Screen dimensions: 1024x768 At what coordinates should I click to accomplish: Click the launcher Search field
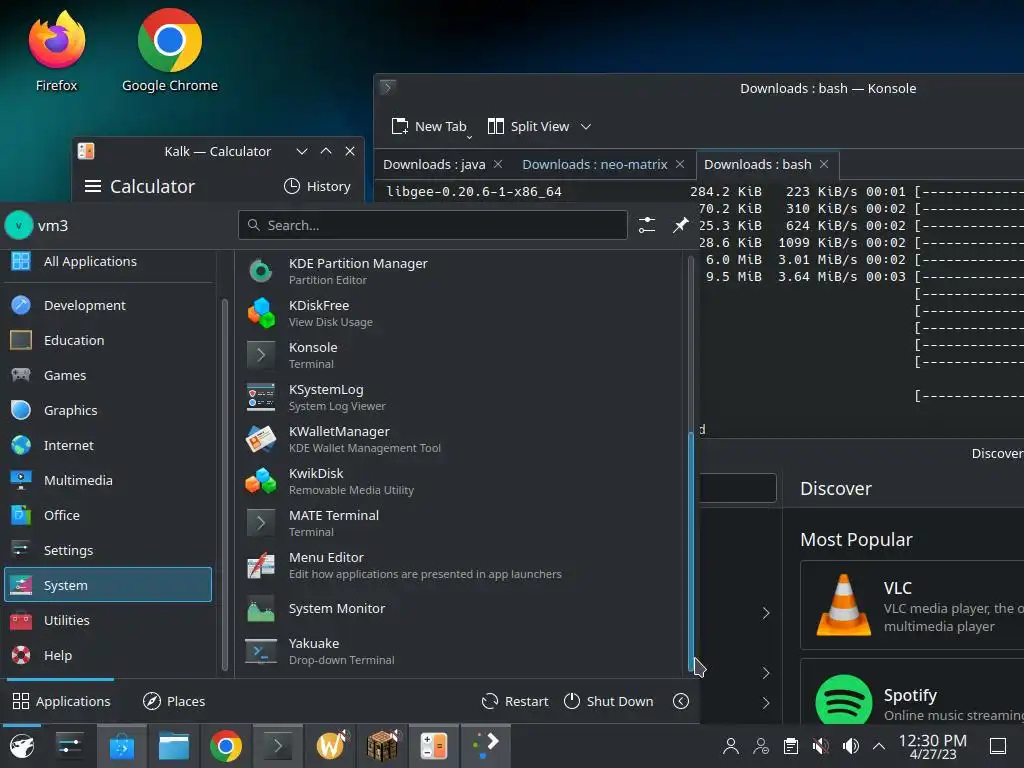coord(432,225)
